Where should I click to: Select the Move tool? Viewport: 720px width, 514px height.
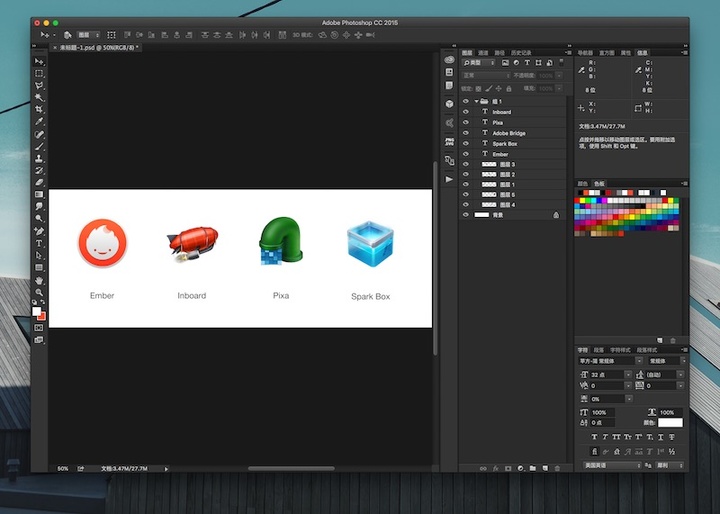tap(39, 62)
